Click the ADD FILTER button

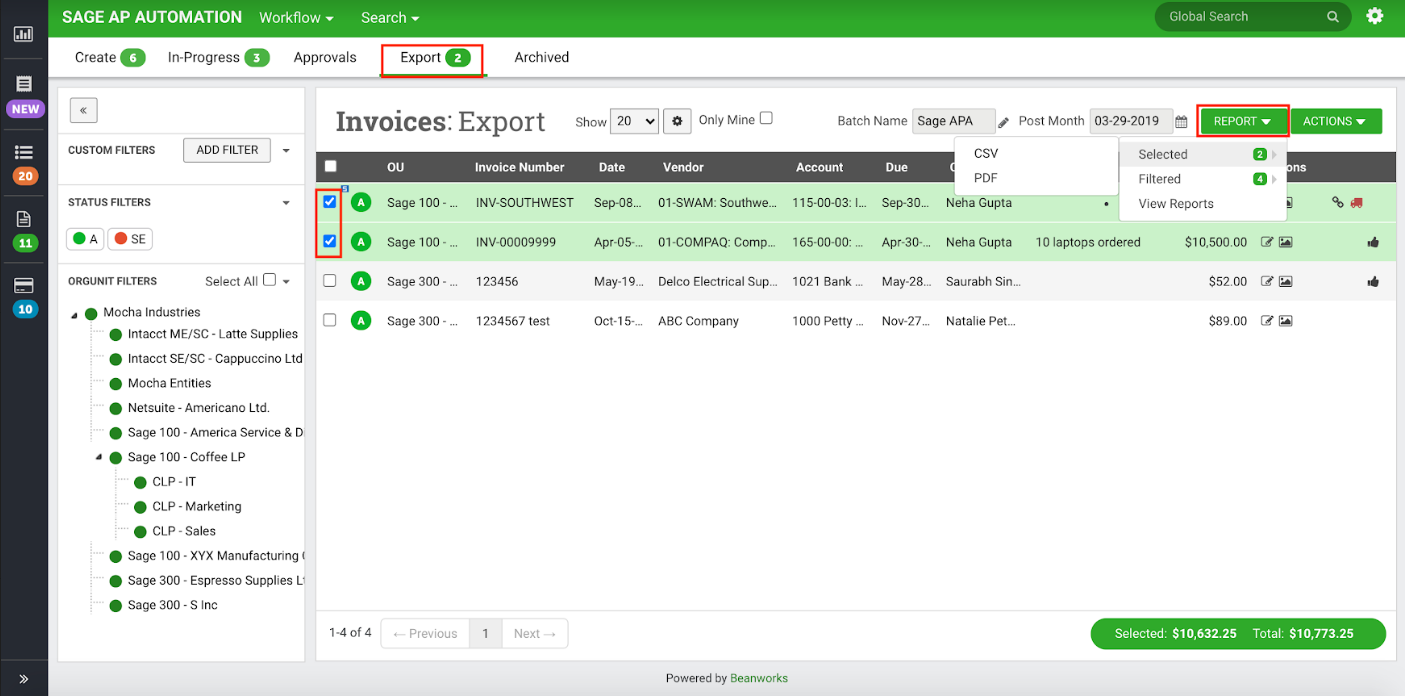click(x=227, y=150)
